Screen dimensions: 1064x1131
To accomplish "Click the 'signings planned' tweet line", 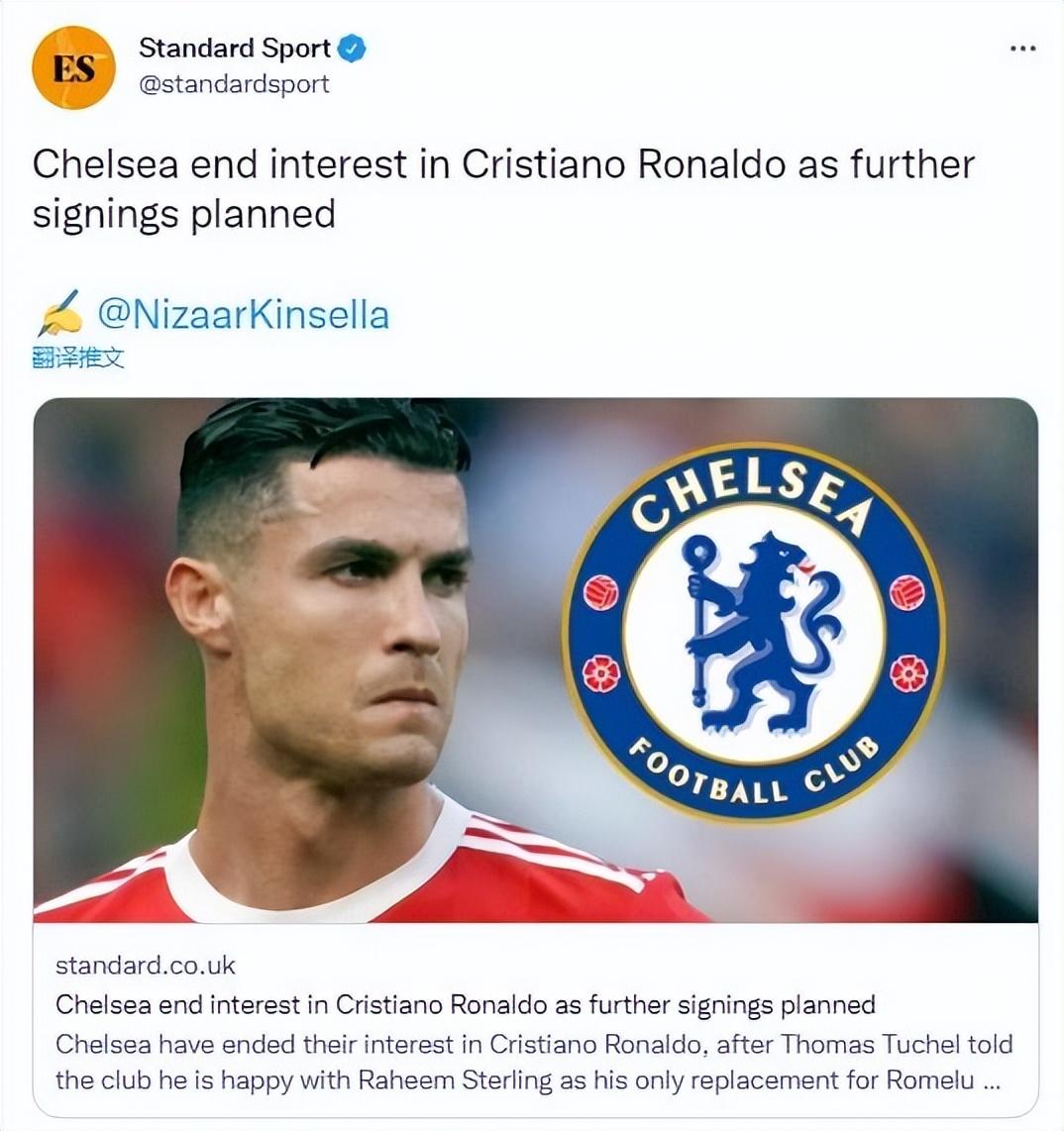I will coord(184,214).
